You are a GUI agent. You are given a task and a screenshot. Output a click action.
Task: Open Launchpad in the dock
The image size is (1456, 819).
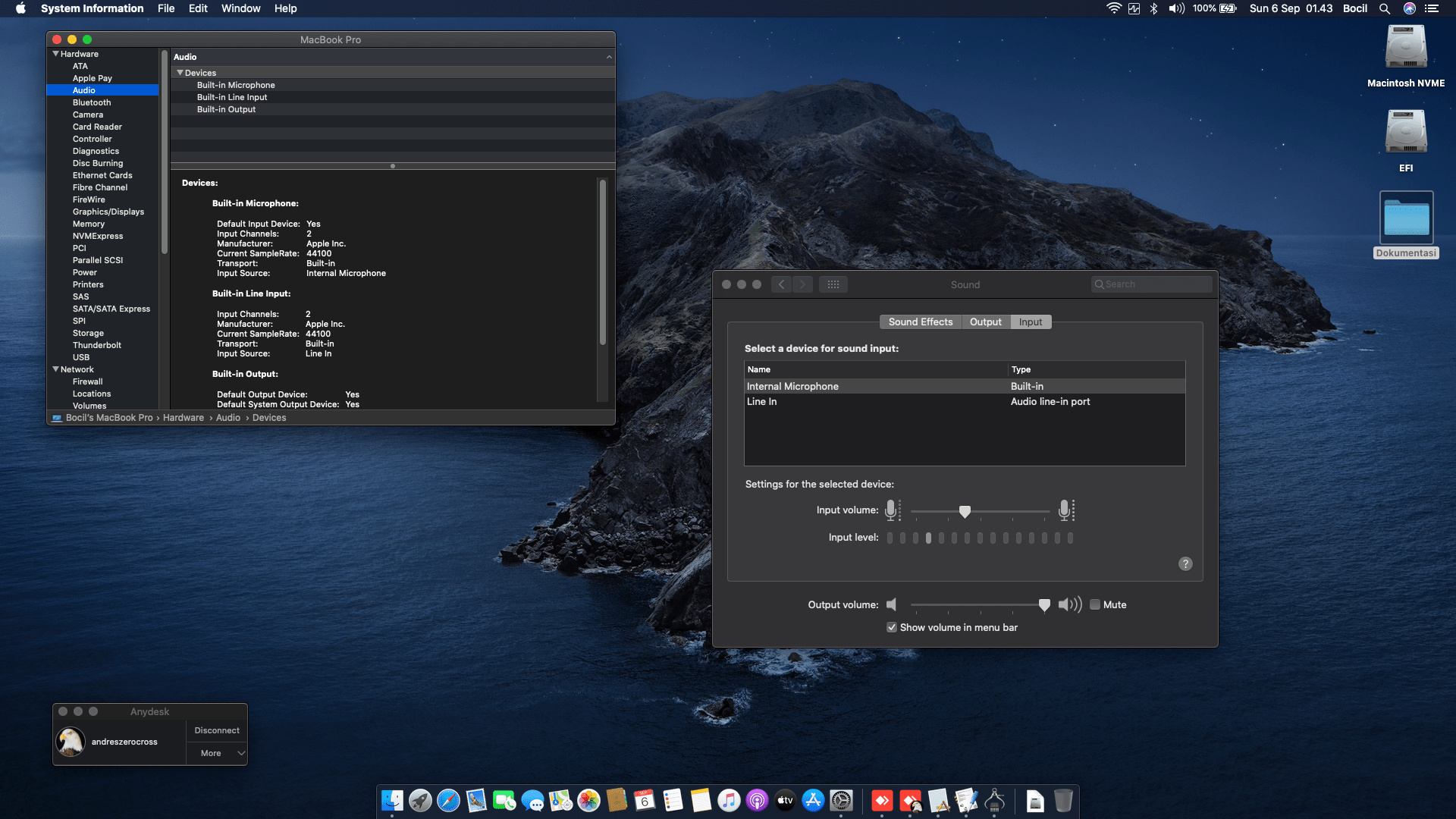click(420, 801)
